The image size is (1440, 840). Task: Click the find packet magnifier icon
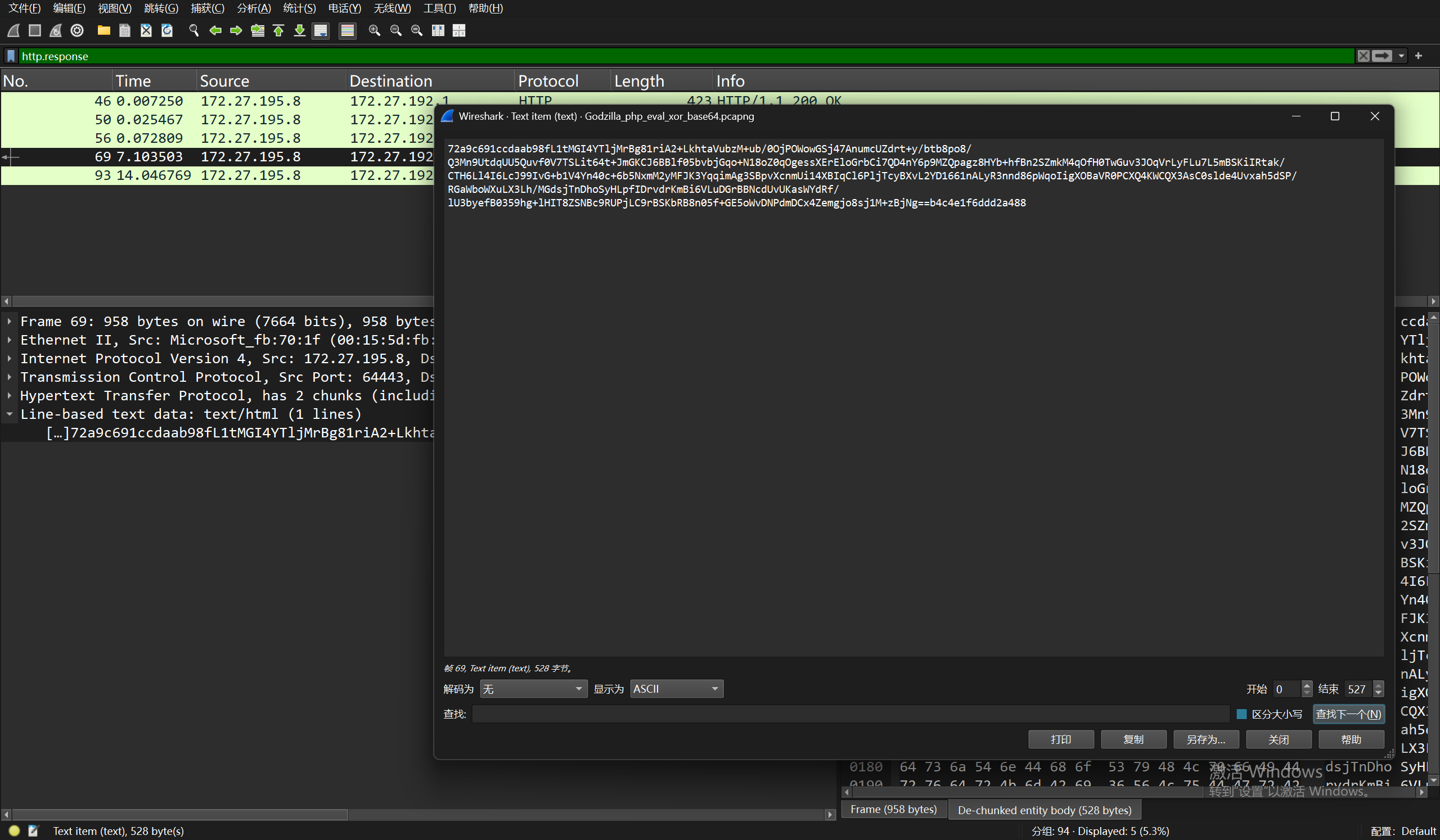click(193, 30)
